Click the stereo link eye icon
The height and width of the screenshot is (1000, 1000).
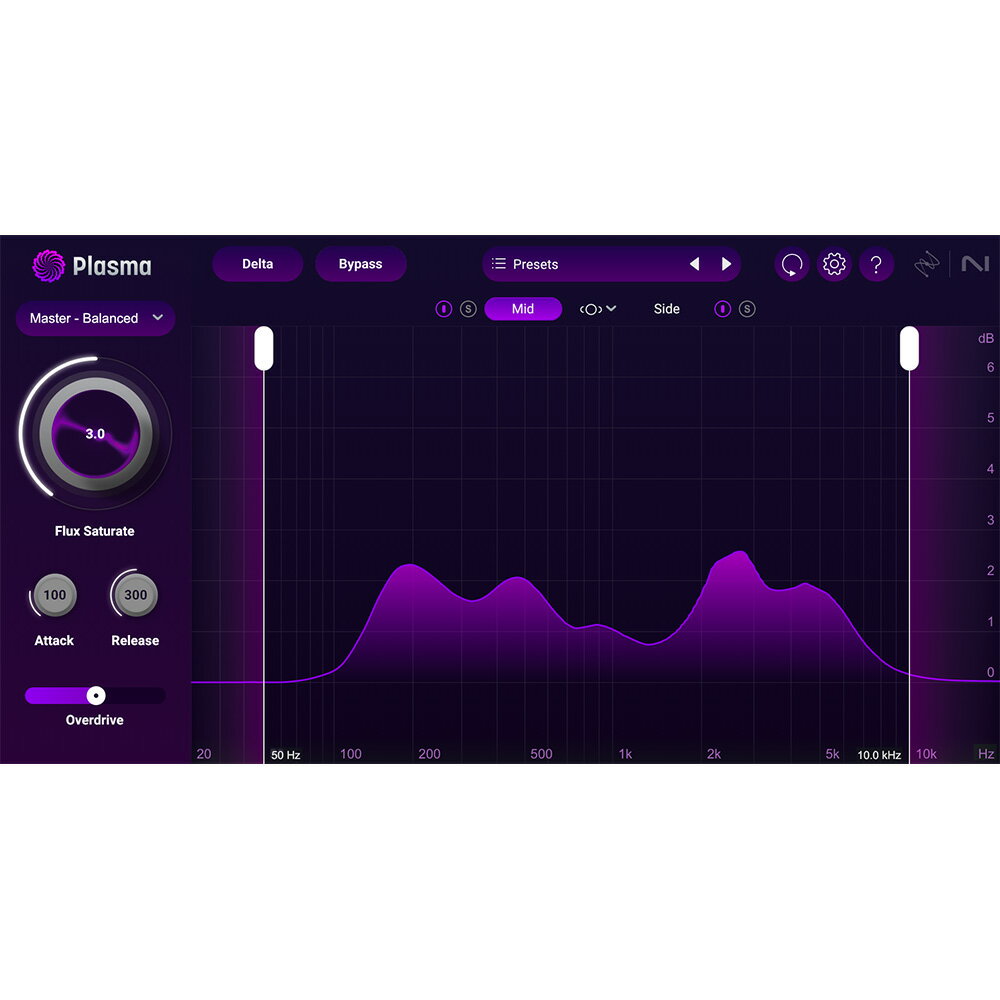(x=591, y=309)
